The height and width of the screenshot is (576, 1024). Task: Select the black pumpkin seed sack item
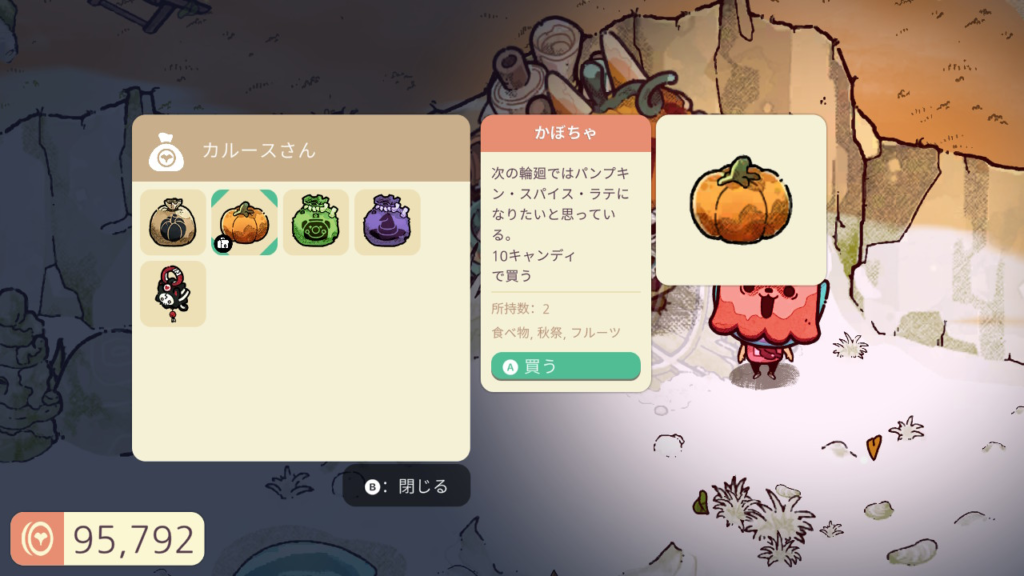(x=173, y=222)
